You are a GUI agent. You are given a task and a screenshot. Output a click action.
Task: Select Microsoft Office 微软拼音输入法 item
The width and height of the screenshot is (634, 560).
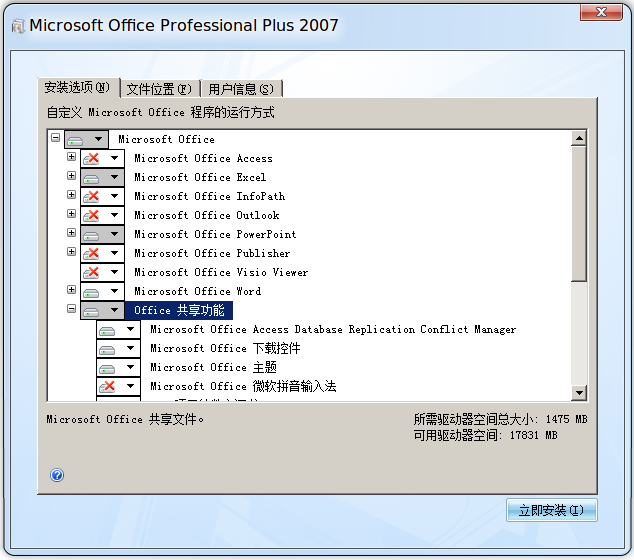(x=243, y=387)
